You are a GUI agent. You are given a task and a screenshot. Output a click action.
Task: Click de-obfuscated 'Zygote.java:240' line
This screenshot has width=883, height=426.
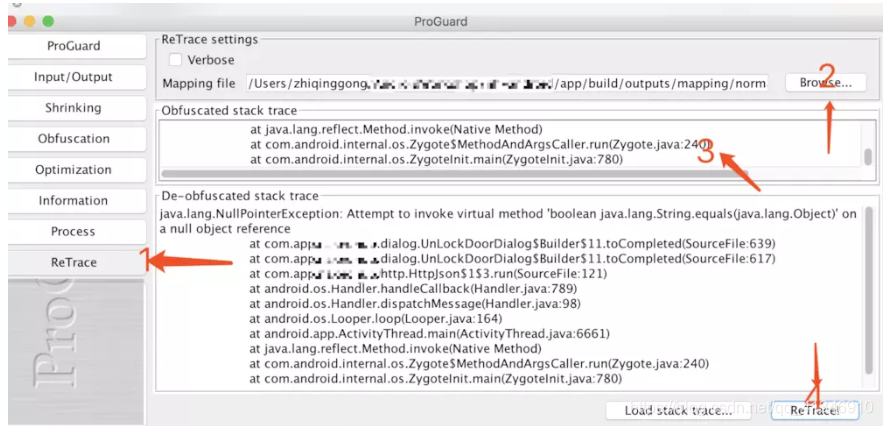coord(479,364)
